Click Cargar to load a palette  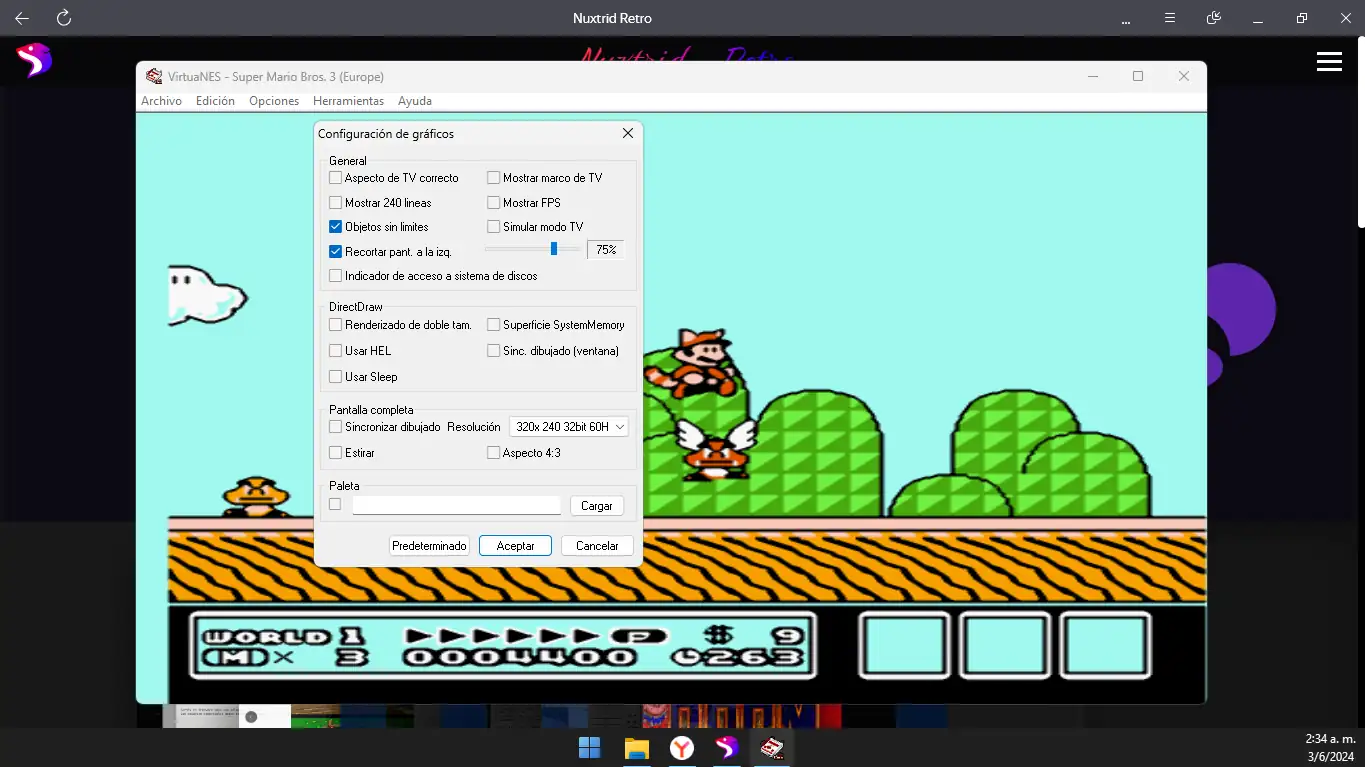(x=597, y=506)
